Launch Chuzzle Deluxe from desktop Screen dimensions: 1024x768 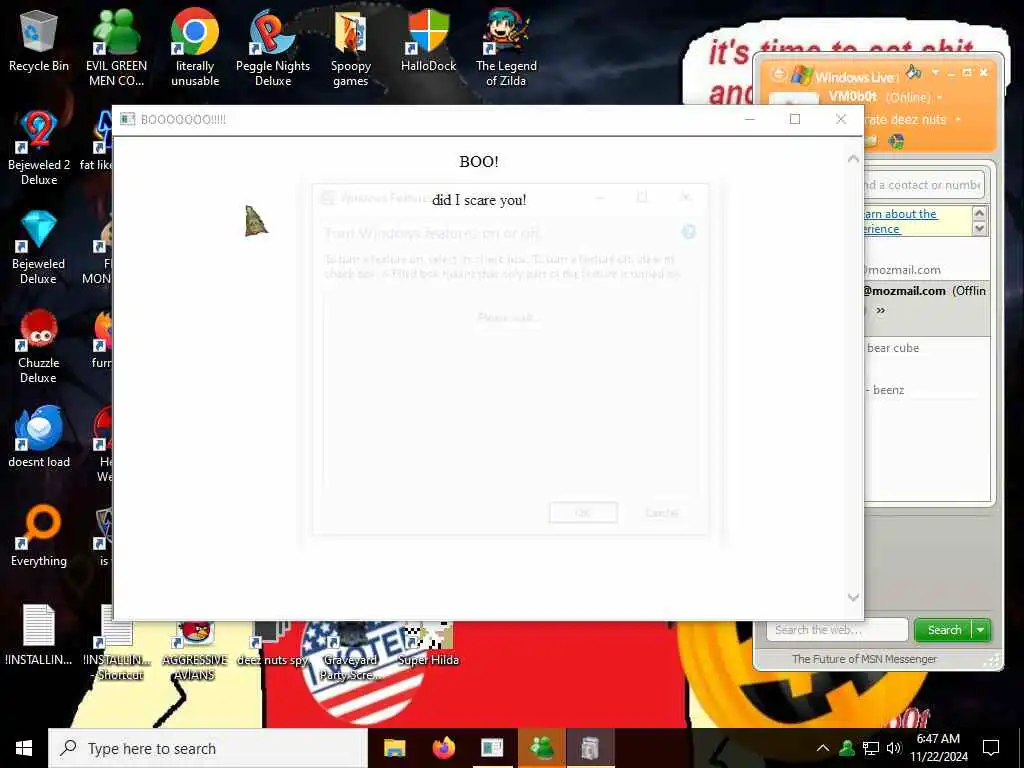[39, 346]
